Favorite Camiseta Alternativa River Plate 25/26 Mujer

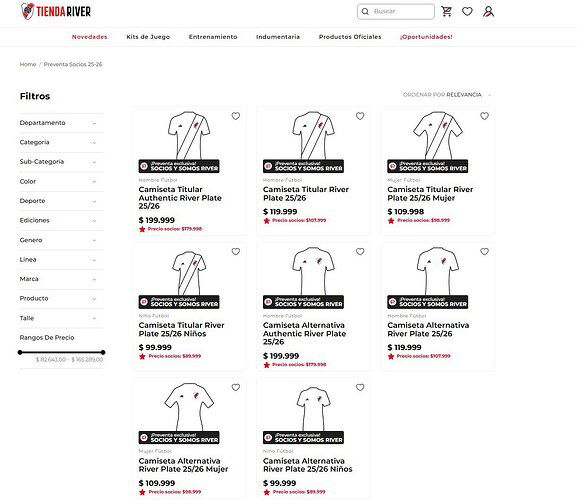click(236, 387)
